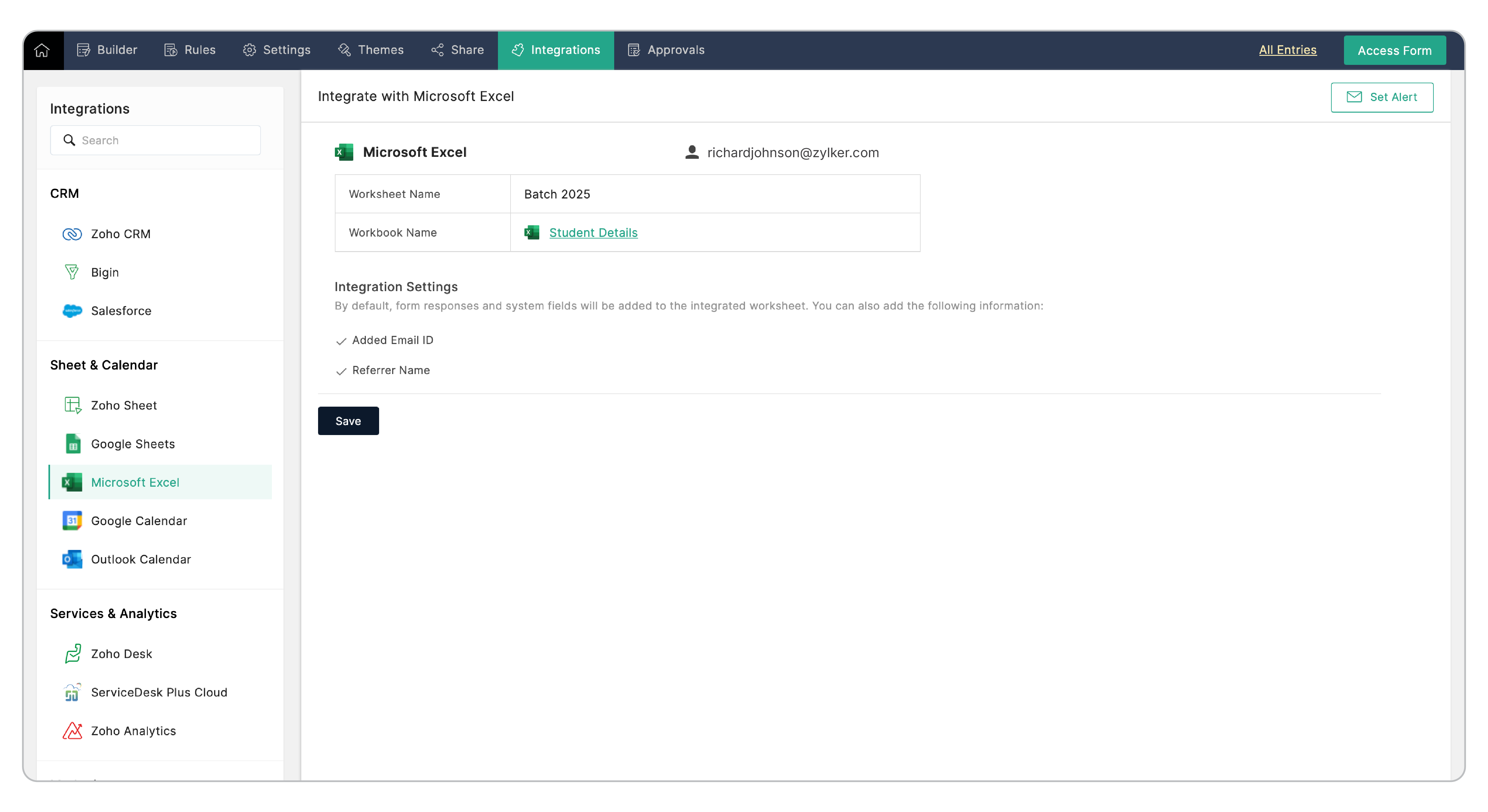Select the Bigin integration icon

pos(72,272)
